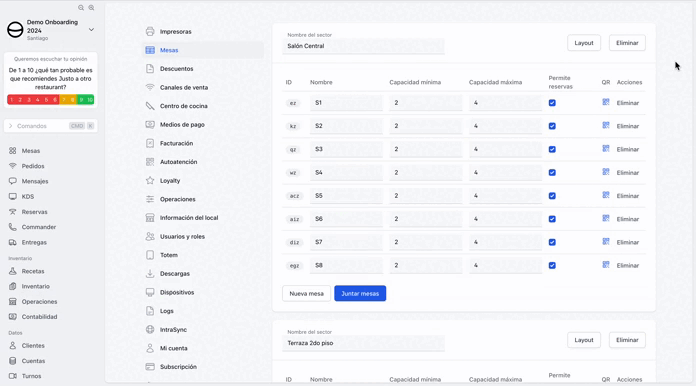Click the zoom in magnifier icon

[x=91, y=8]
